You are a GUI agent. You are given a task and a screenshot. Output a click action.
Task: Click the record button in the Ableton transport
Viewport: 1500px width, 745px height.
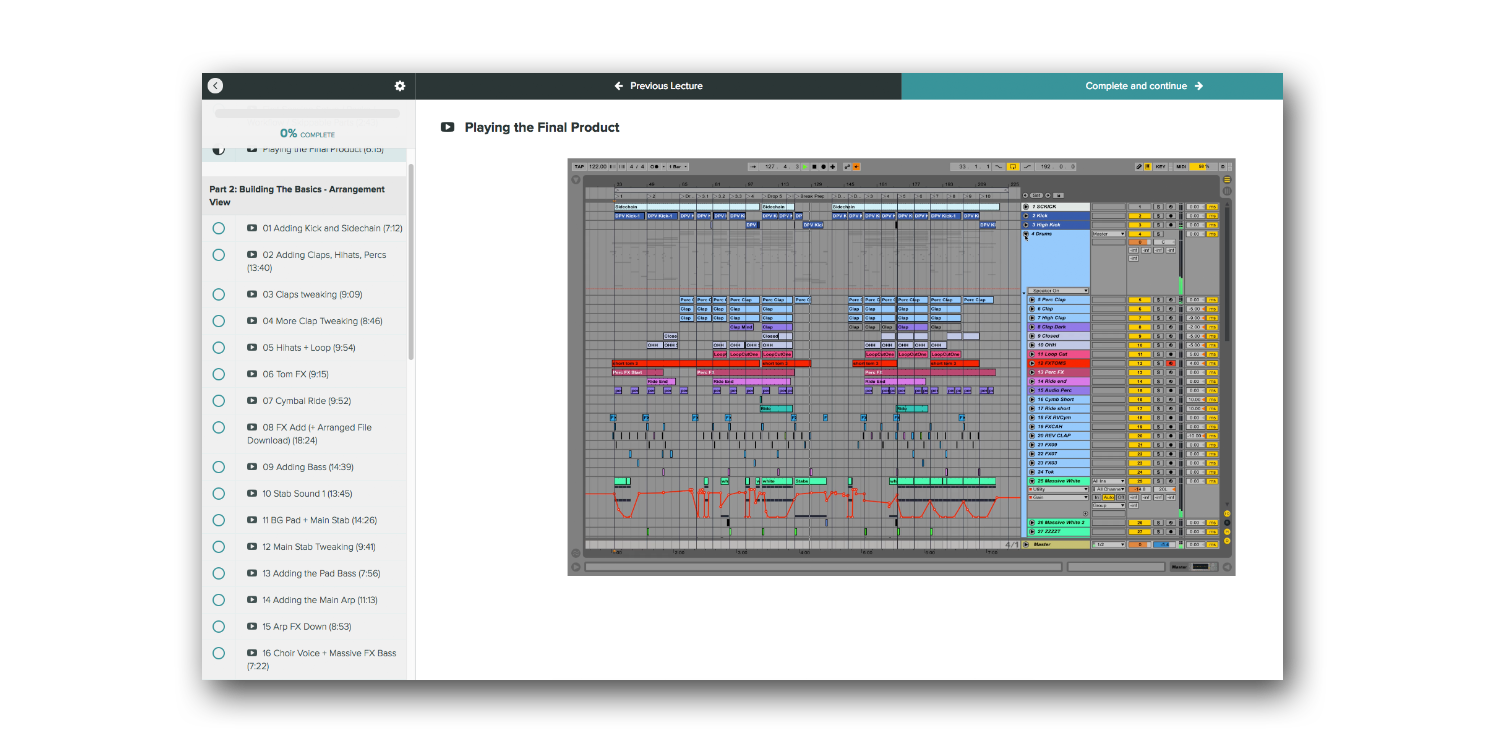pos(823,166)
